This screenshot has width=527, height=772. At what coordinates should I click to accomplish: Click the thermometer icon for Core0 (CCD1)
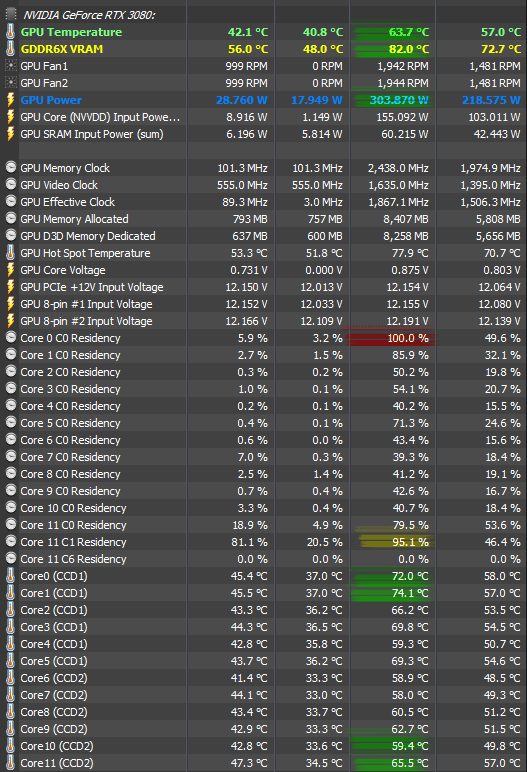10,576
